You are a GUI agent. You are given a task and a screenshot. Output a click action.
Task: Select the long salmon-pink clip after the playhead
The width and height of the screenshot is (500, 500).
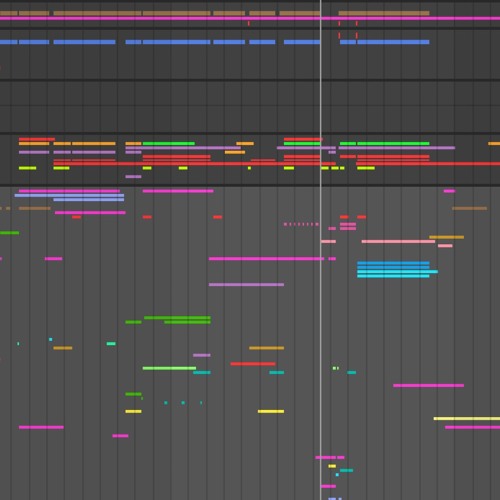[x=398, y=241]
